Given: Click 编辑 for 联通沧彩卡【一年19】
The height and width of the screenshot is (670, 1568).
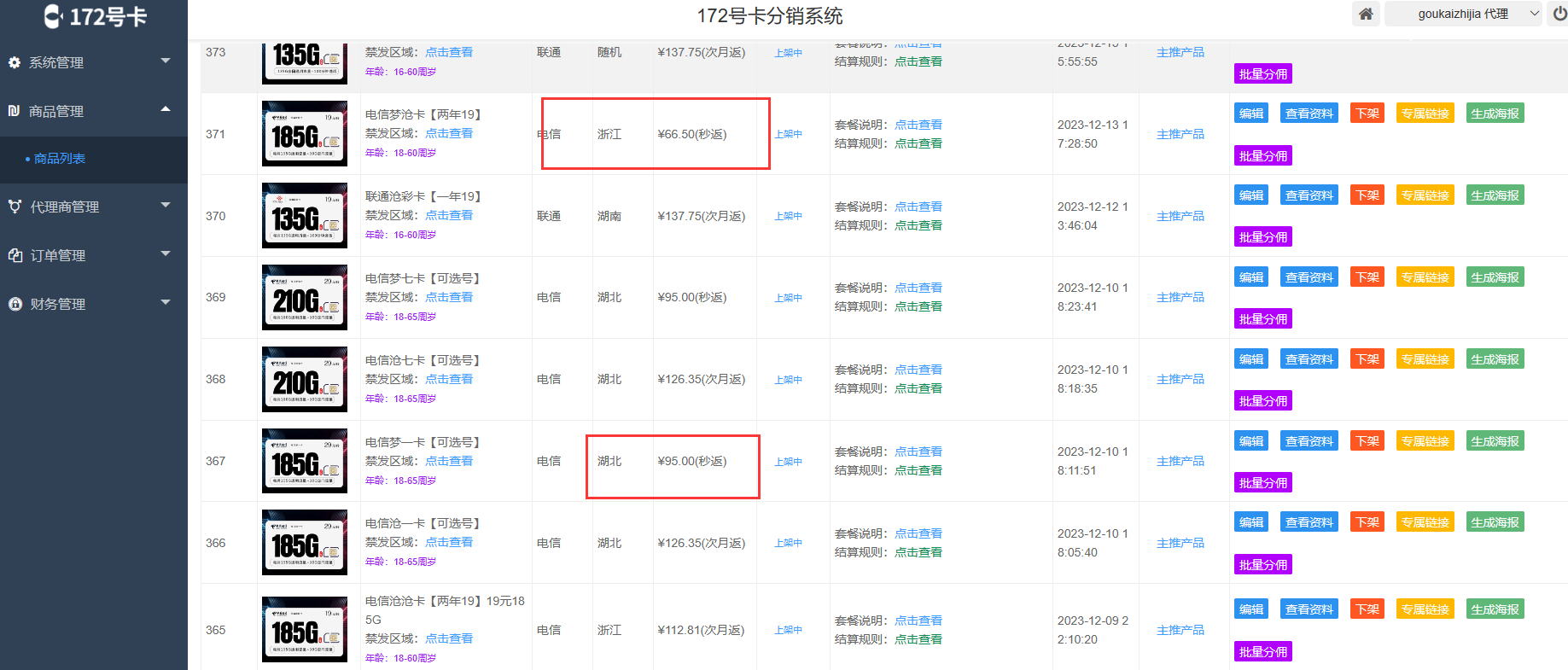Looking at the screenshot, I should click(1251, 195).
